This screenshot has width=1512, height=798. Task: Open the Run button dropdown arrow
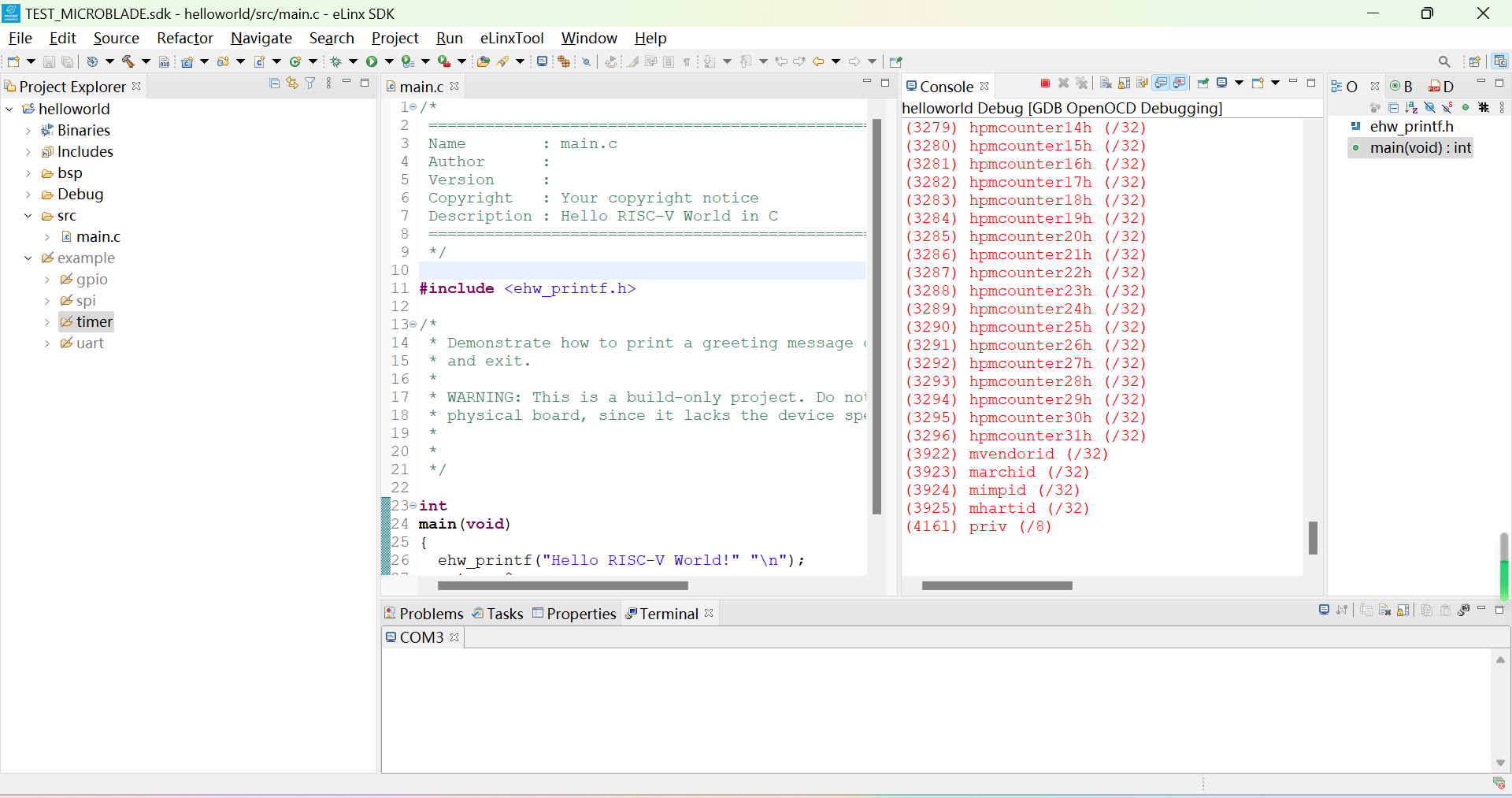(x=389, y=61)
